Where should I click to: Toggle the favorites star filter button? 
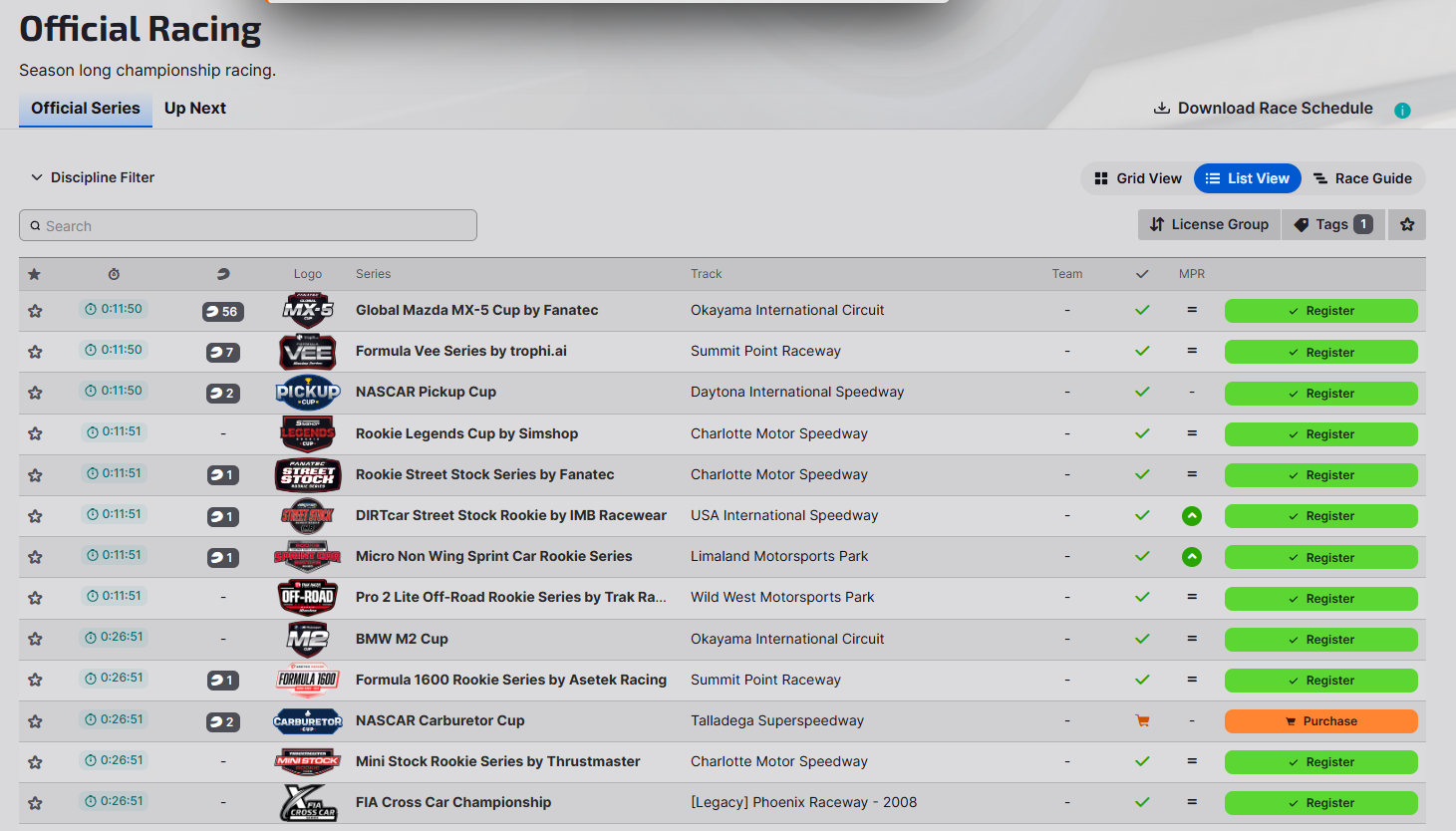point(1407,225)
